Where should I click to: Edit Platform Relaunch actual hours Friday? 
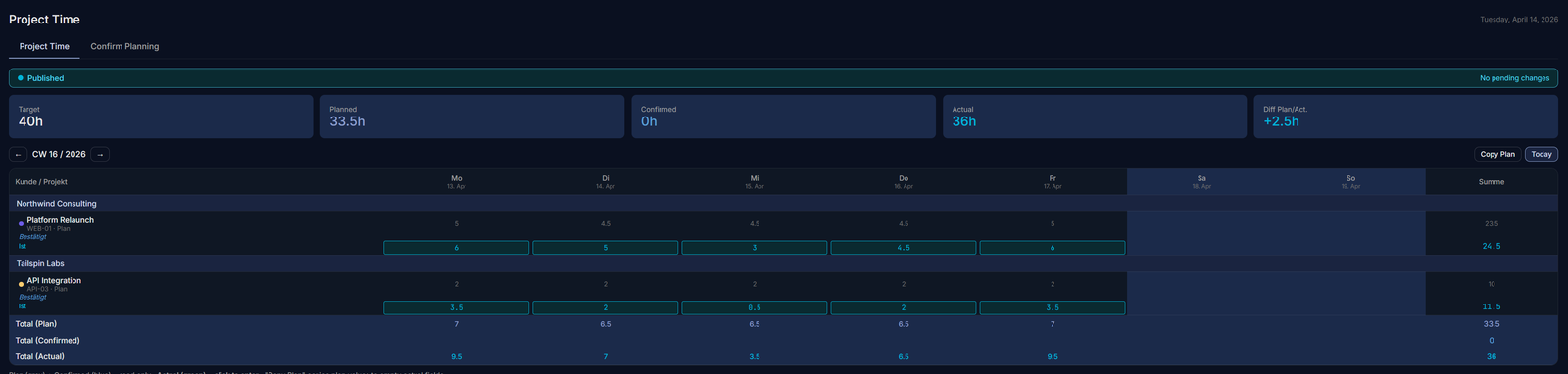1053,248
